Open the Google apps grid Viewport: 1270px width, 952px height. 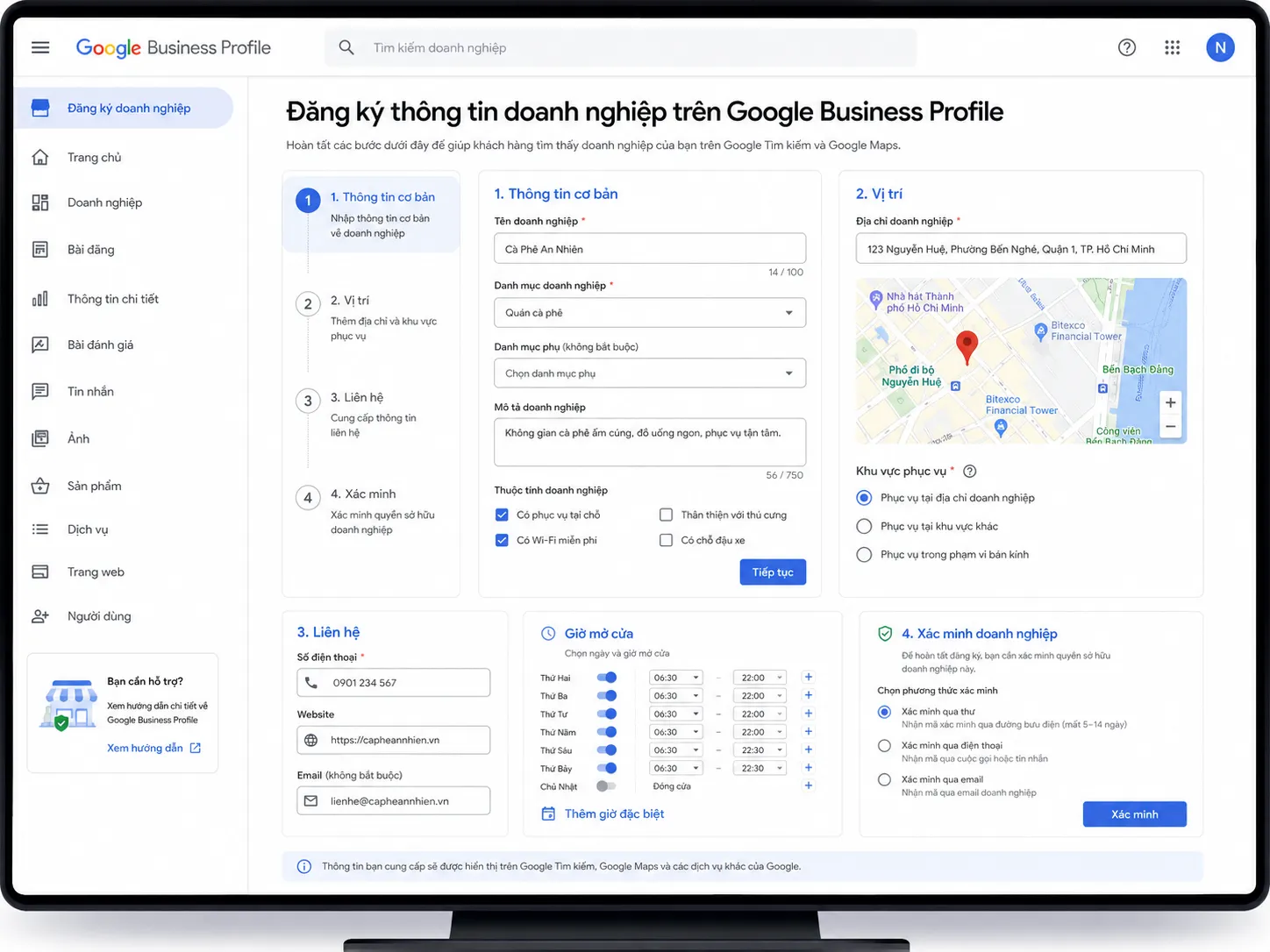1172,47
